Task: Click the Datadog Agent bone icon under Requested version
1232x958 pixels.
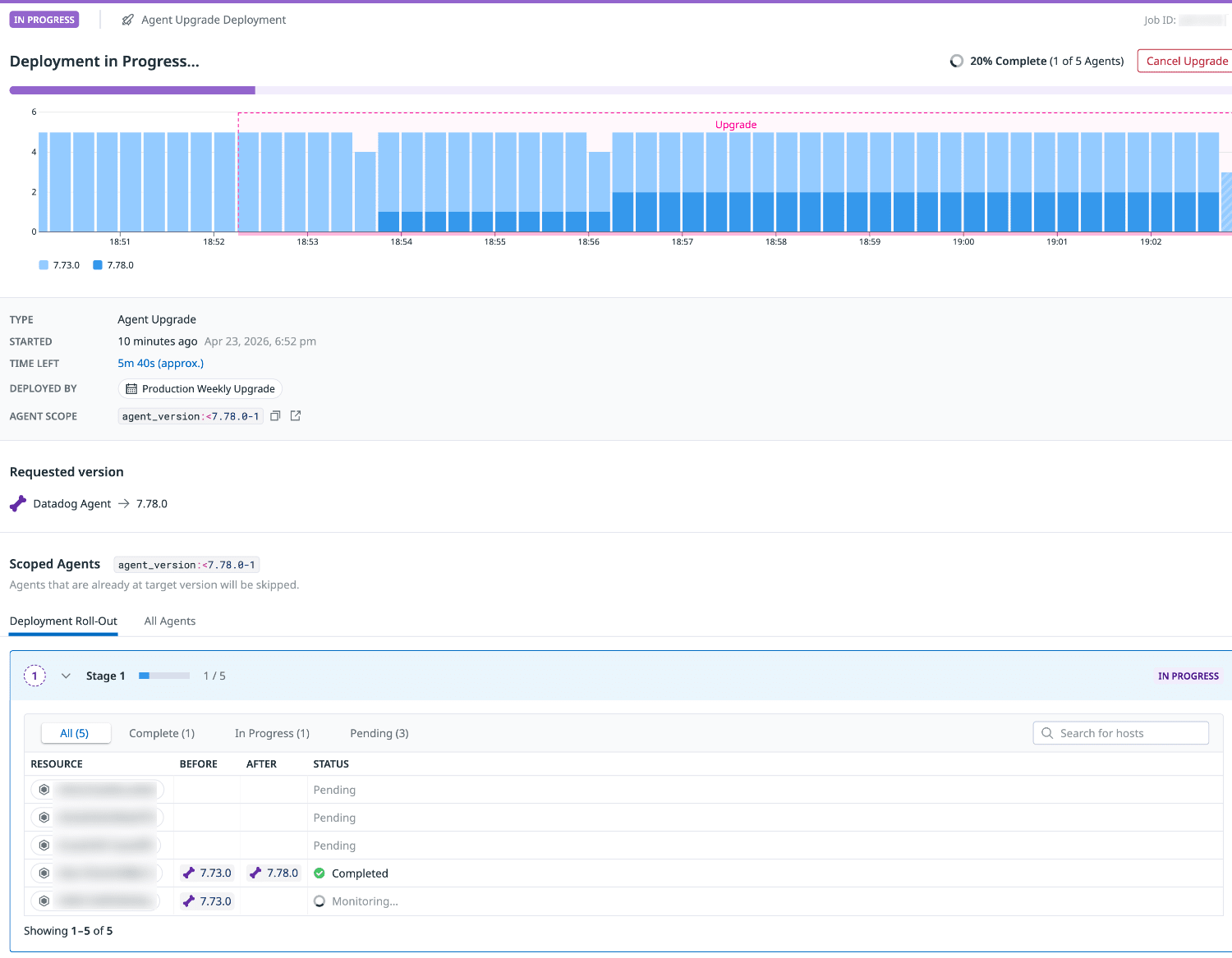Action: click(x=18, y=504)
